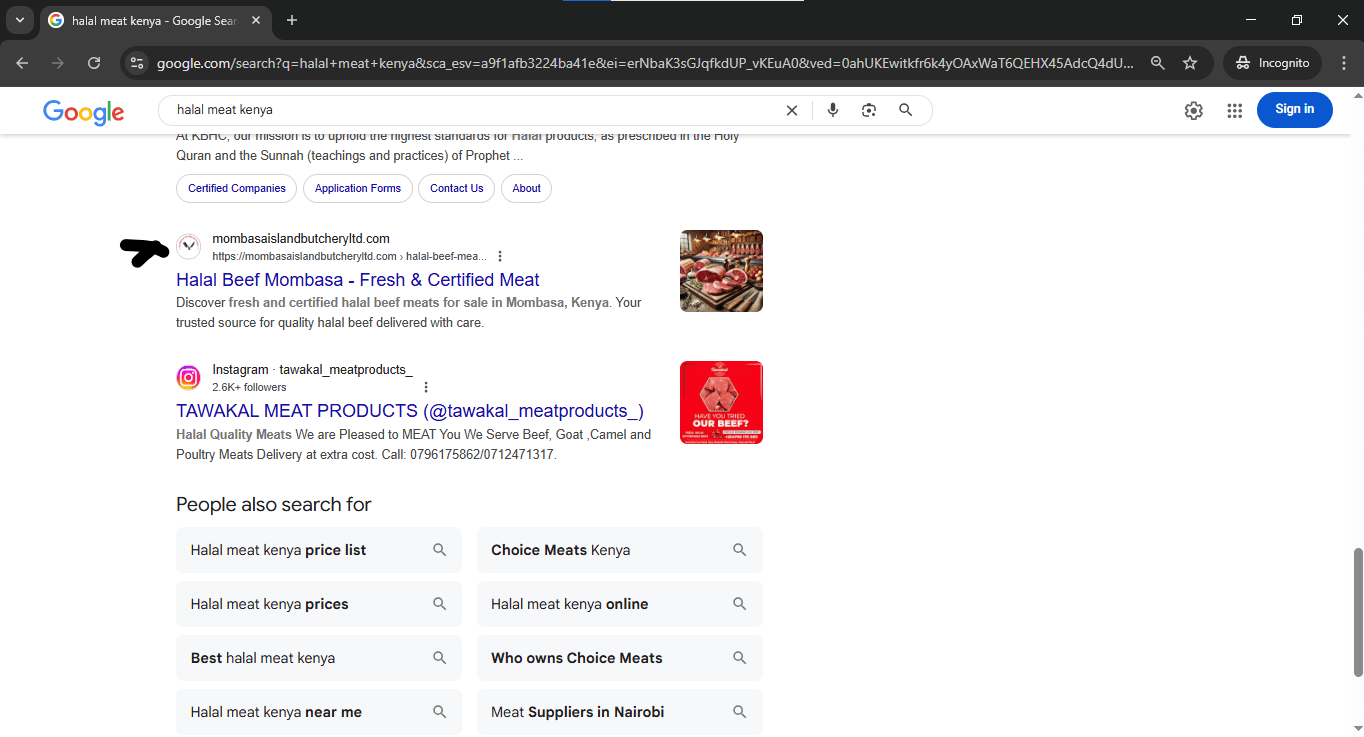Click the Google search box text
The image size is (1364, 737).
(x=225, y=110)
